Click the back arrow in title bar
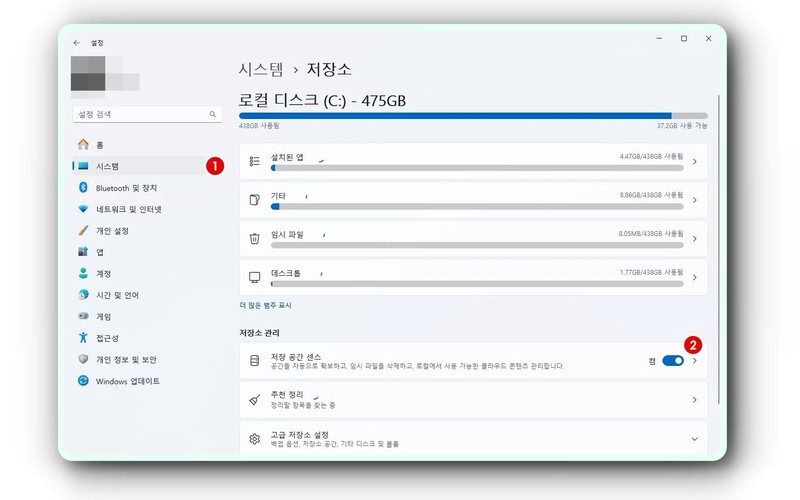Image resolution: width=800 pixels, height=500 pixels. click(x=77, y=43)
